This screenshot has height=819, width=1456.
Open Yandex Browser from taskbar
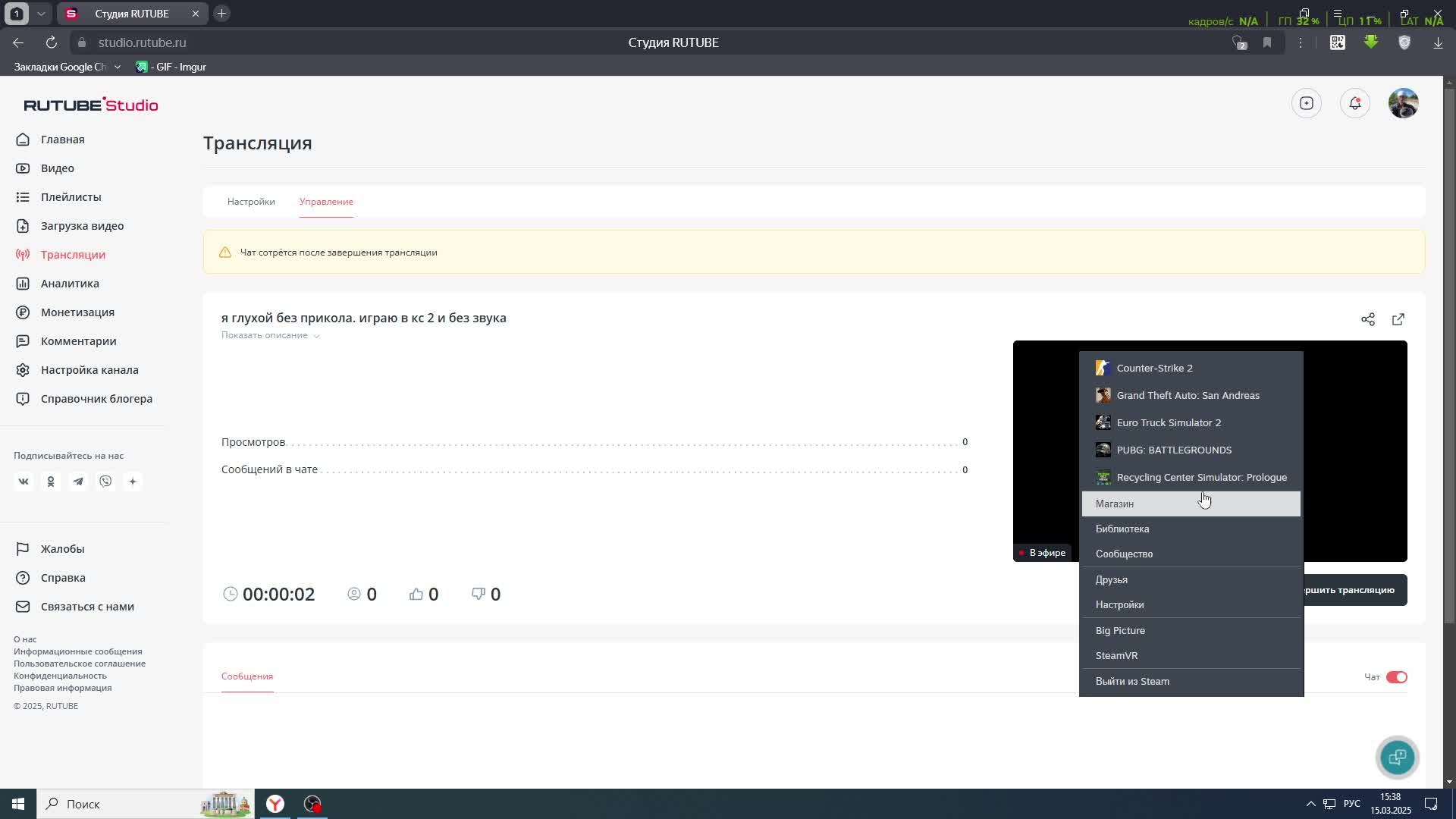(275, 804)
